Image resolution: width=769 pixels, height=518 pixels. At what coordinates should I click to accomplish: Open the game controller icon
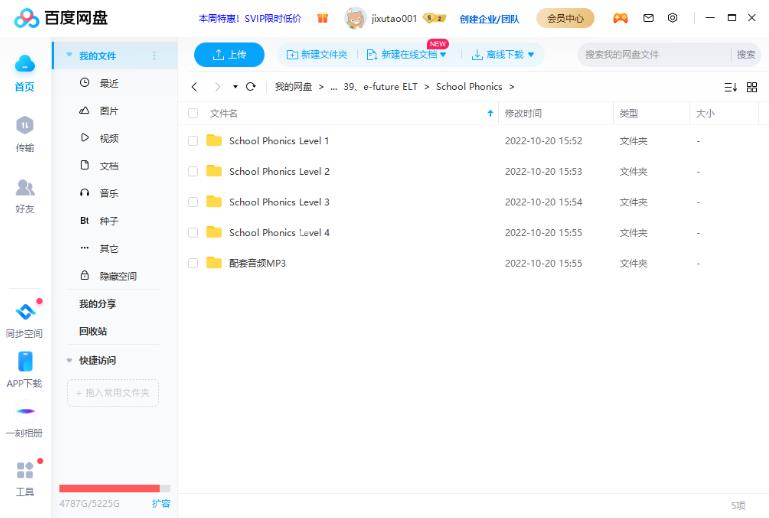pos(620,18)
